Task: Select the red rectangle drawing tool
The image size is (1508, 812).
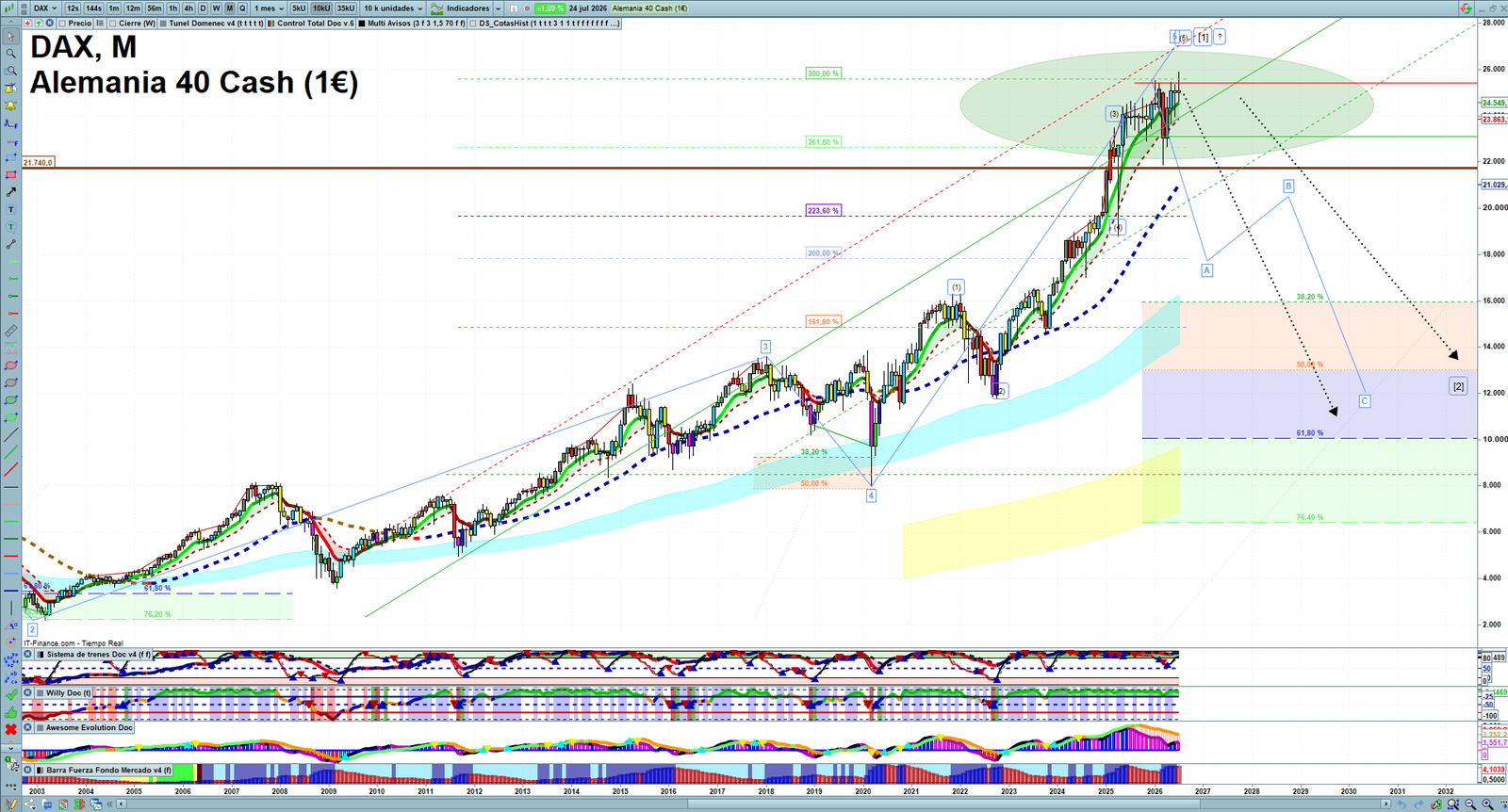Action: coord(10,174)
